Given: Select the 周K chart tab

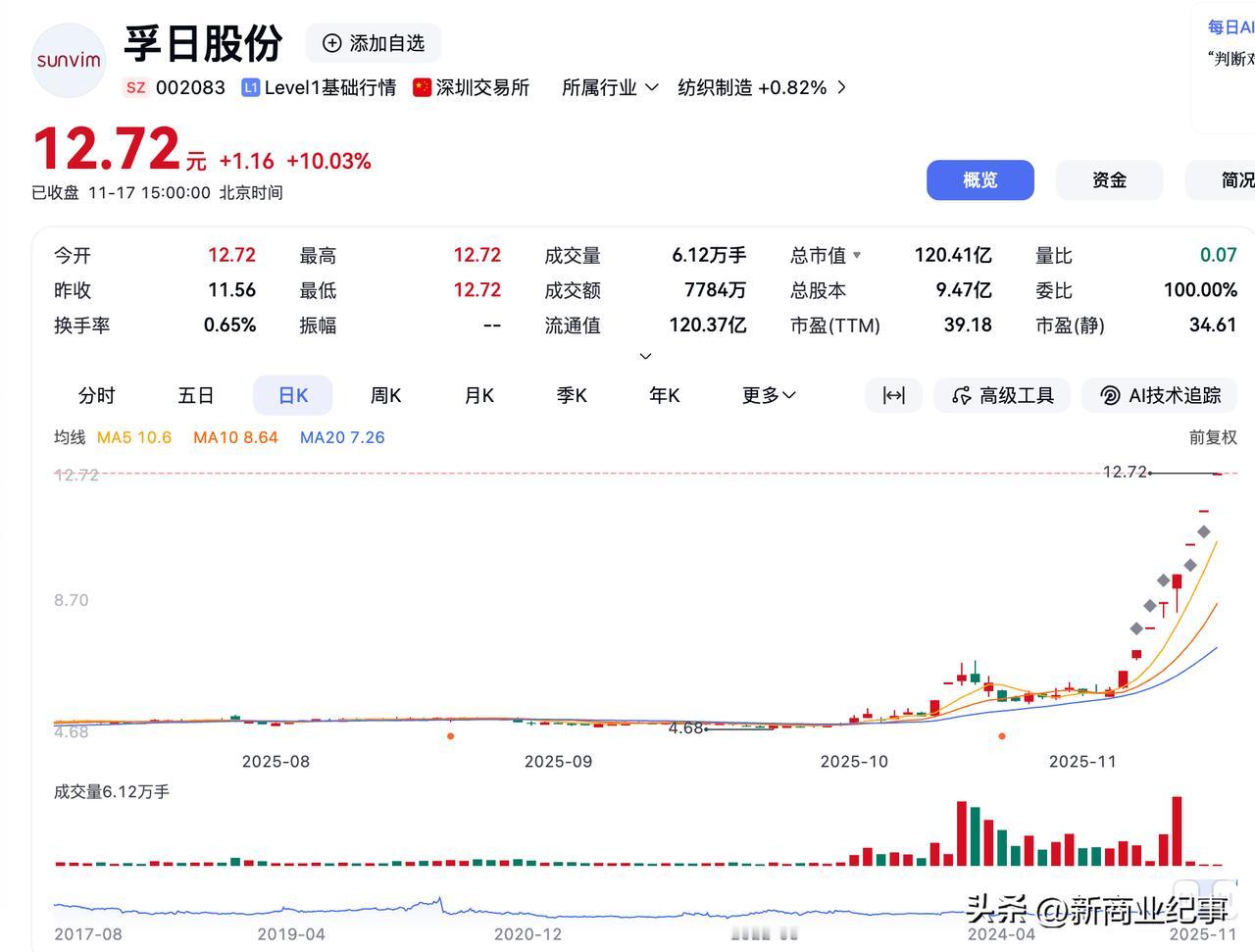Looking at the screenshot, I should (385, 395).
